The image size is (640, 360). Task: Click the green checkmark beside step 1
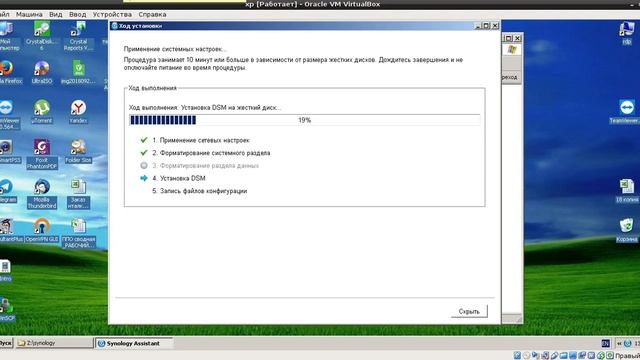[144, 140]
